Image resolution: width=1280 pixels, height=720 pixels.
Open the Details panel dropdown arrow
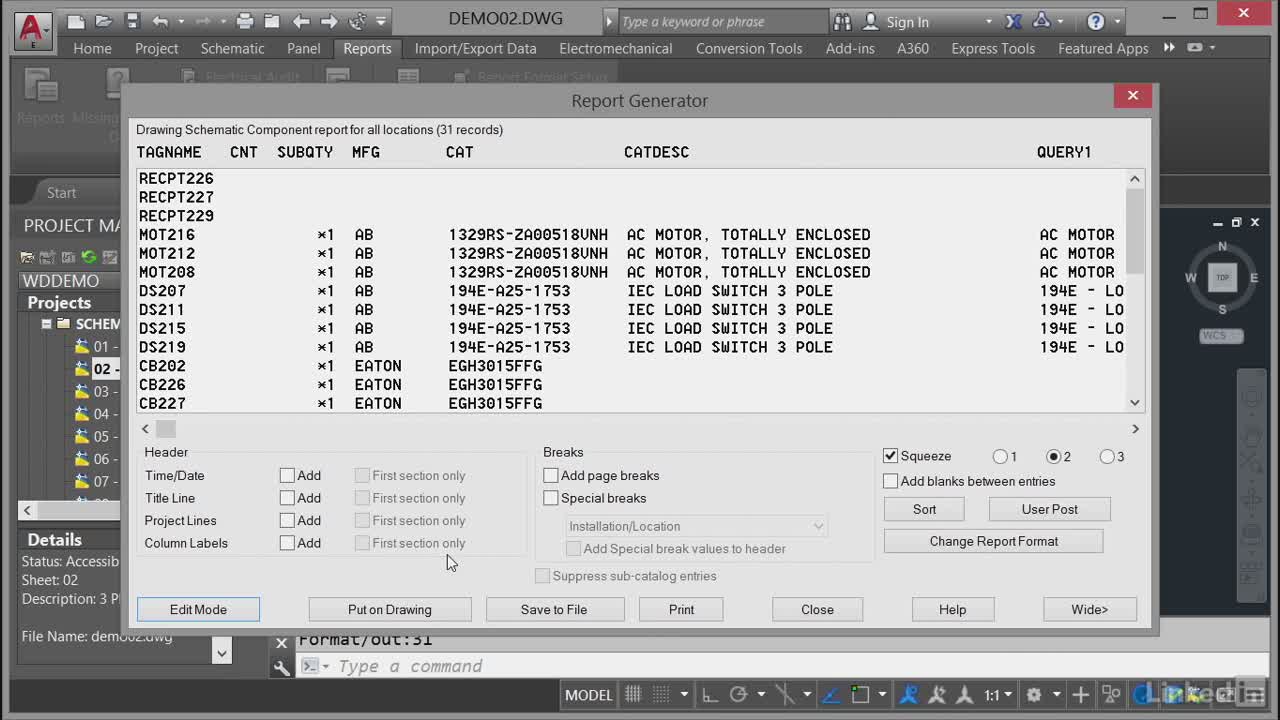coord(222,653)
